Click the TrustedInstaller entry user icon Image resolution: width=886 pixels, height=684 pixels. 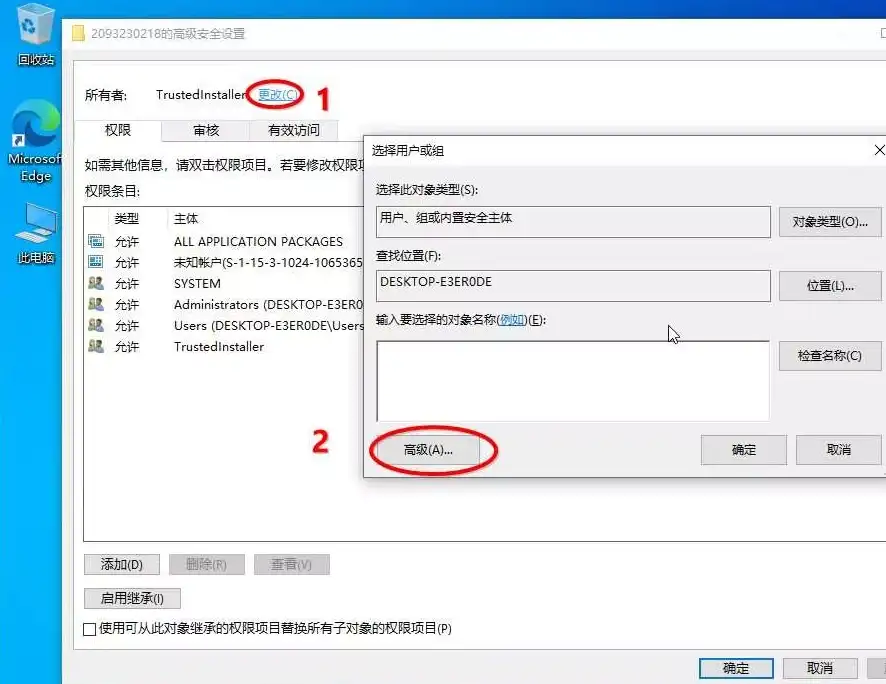tap(96, 346)
